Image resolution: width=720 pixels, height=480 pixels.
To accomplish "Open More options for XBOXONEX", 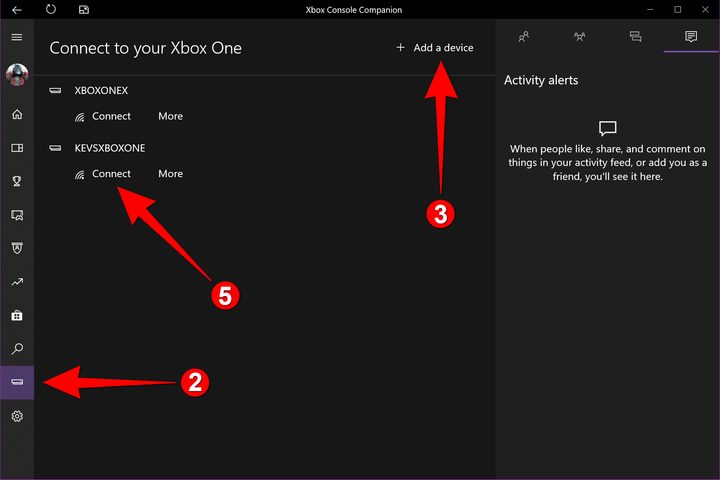I will [x=170, y=116].
